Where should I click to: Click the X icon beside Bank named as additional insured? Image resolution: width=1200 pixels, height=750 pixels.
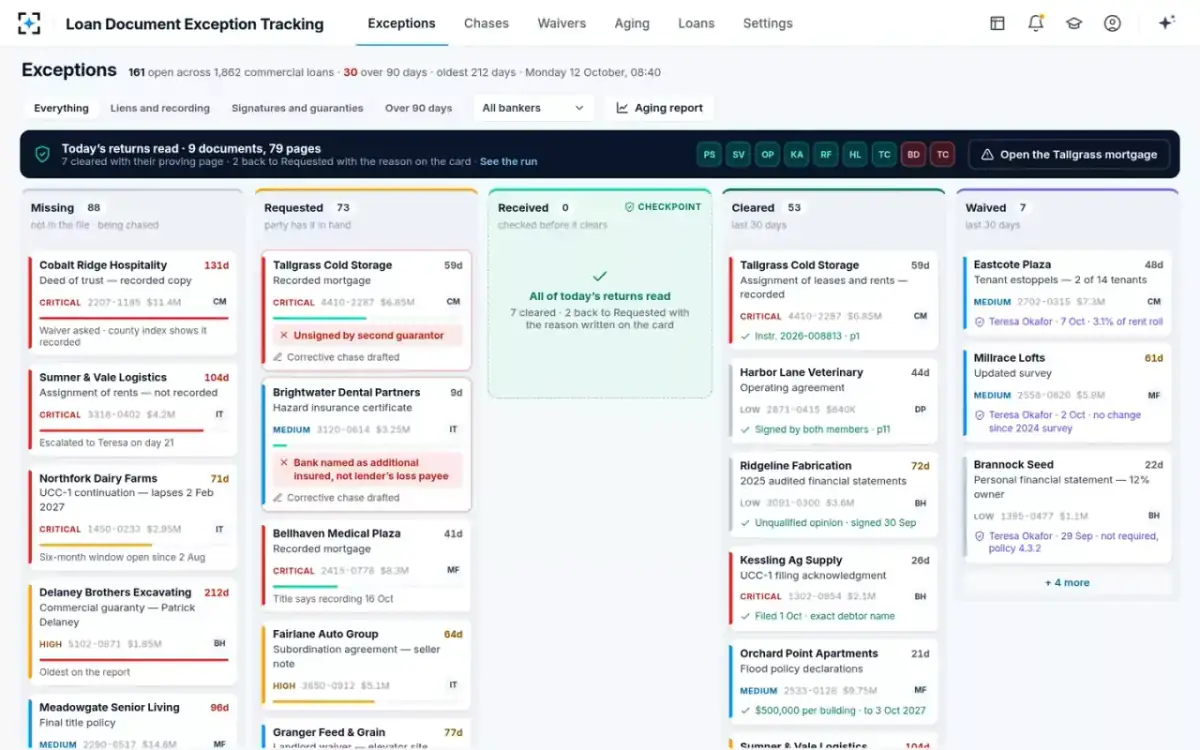coord(283,463)
